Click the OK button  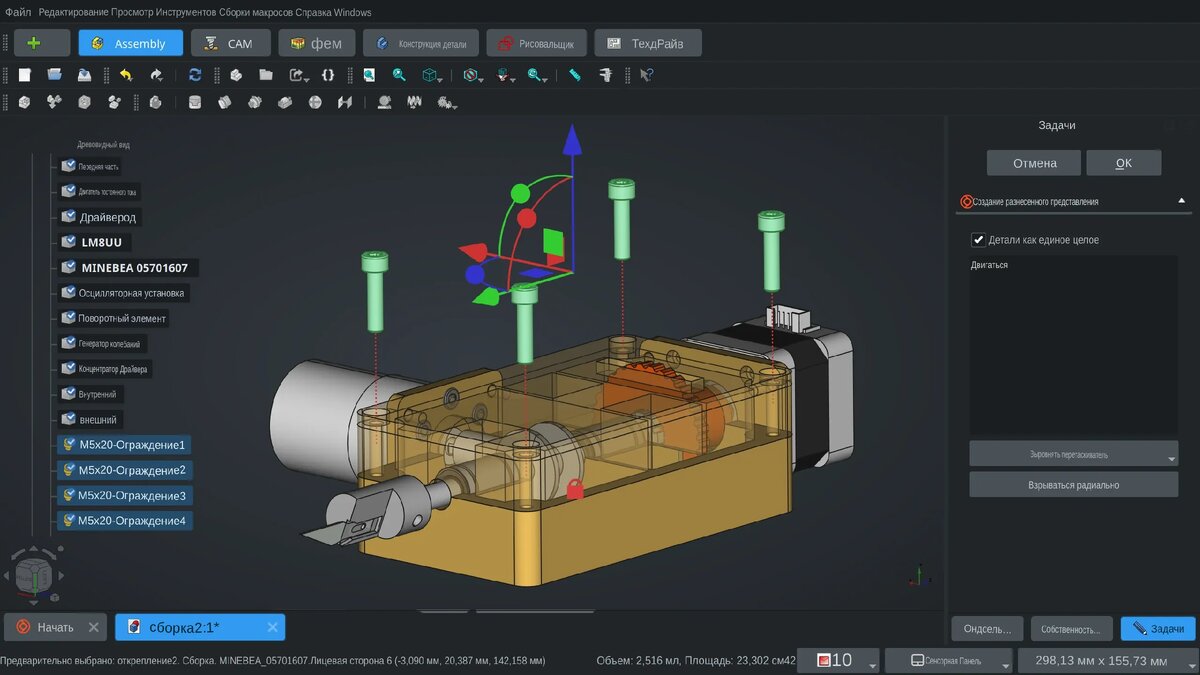tap(1124, 163)
